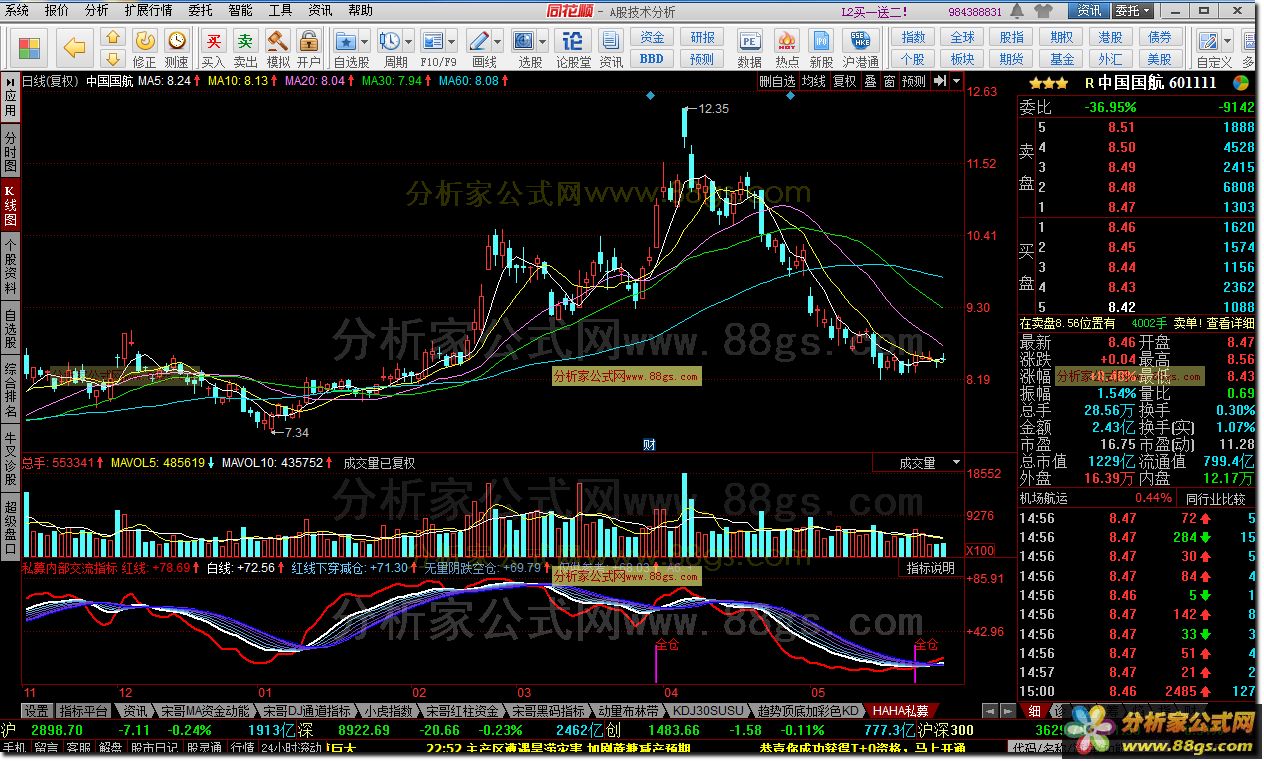This screenshot has height=761, width=1264.
Task: Open the 数据 PE data icon
Action: click(x=749, y=41)
